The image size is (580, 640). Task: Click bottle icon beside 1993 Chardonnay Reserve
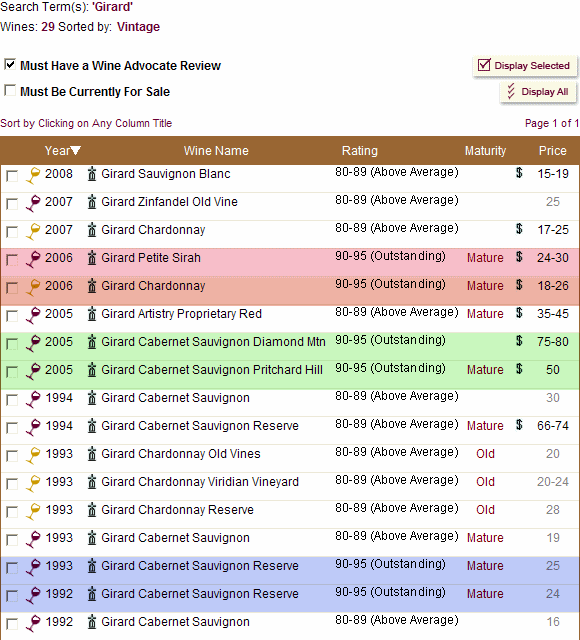coord(92,510)
